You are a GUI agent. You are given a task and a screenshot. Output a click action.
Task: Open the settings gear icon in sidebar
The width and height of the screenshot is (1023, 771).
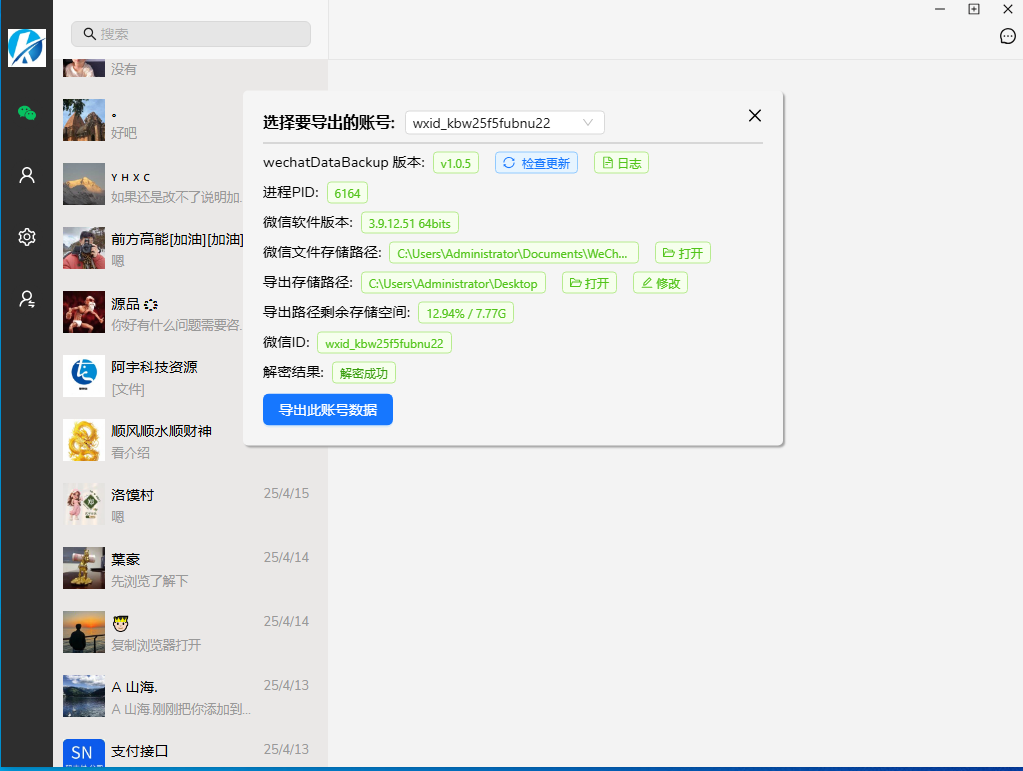tap(27, 237)
